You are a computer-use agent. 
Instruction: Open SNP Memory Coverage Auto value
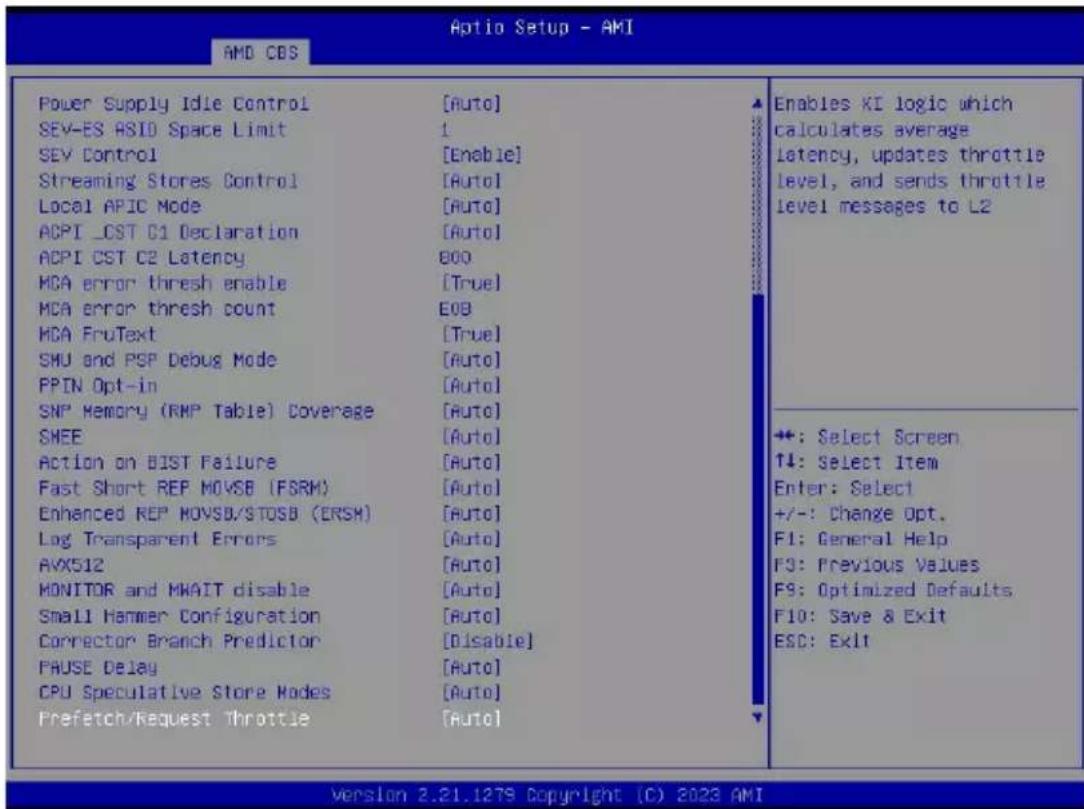[471, 411]
